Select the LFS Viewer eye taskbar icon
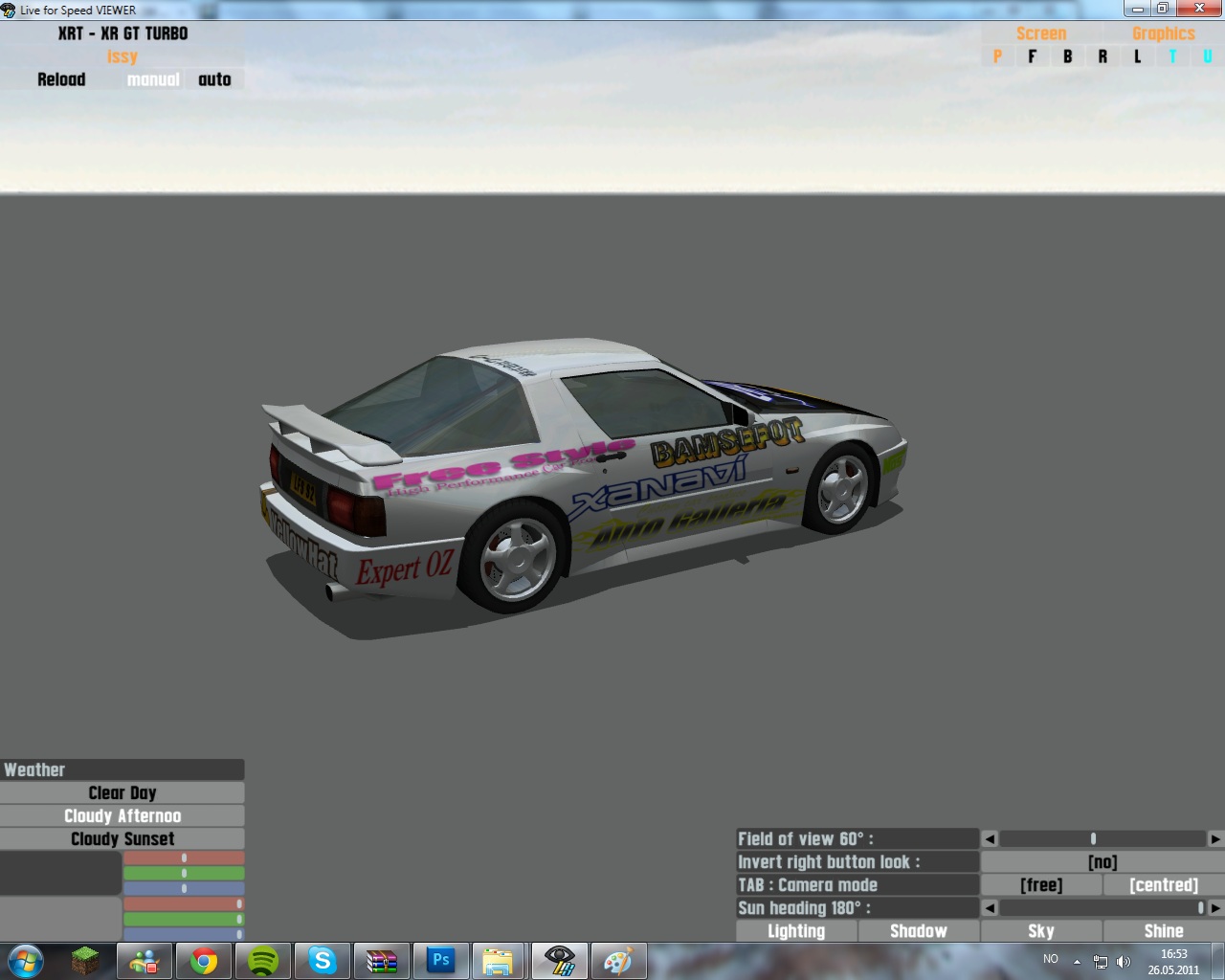Screen dimensions: 1225x980 [559, 961]
